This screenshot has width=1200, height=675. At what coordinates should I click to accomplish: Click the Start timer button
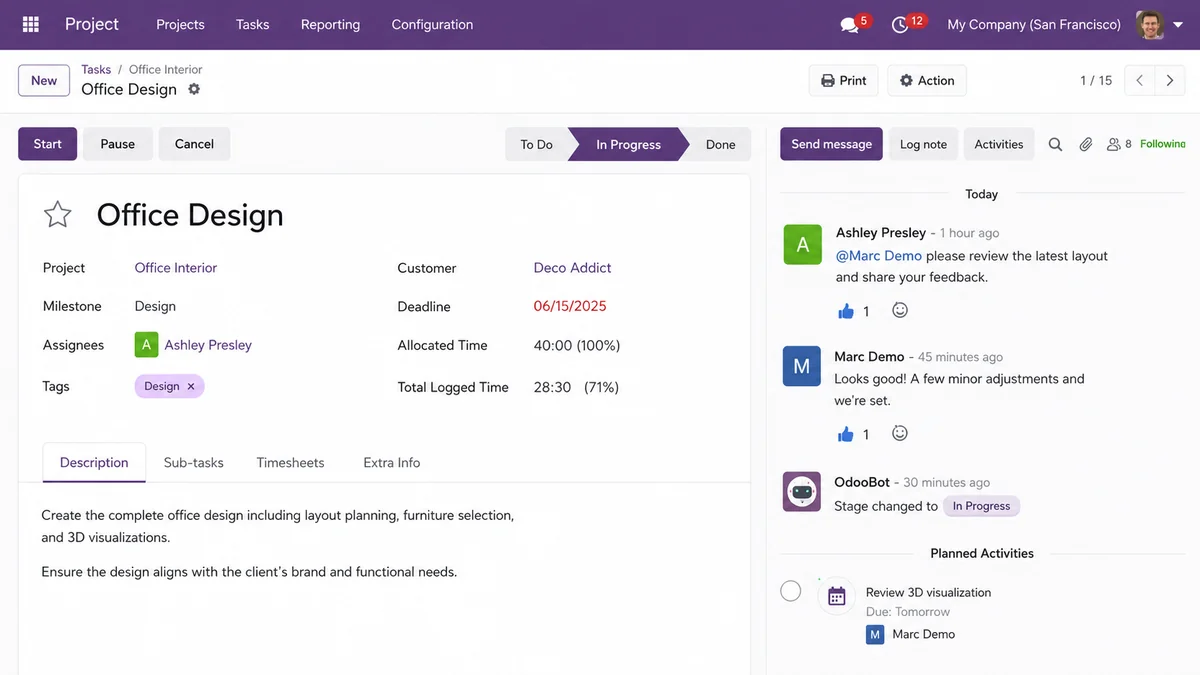coord(47,144)
